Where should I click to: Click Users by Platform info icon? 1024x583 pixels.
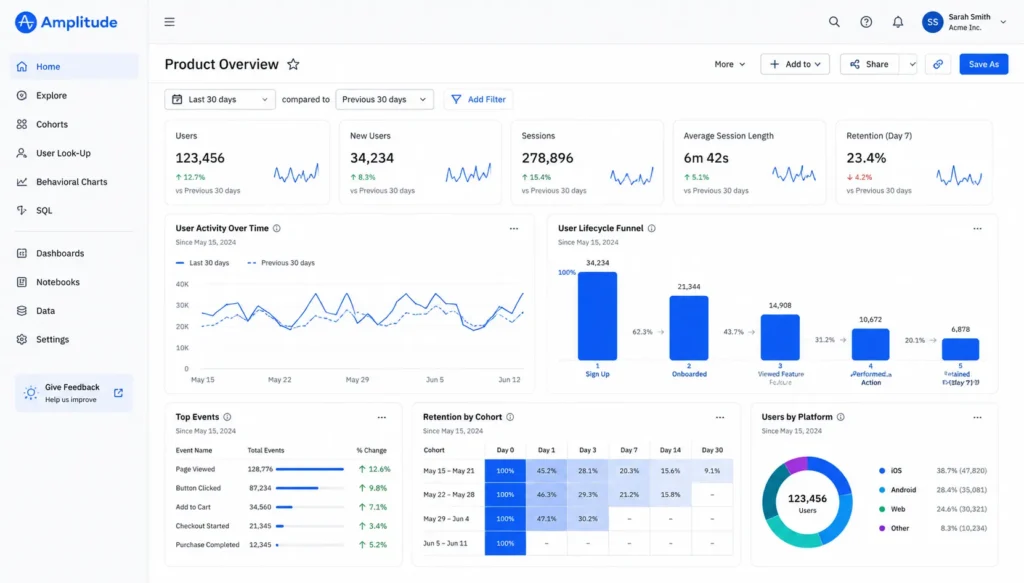point(840,417)
